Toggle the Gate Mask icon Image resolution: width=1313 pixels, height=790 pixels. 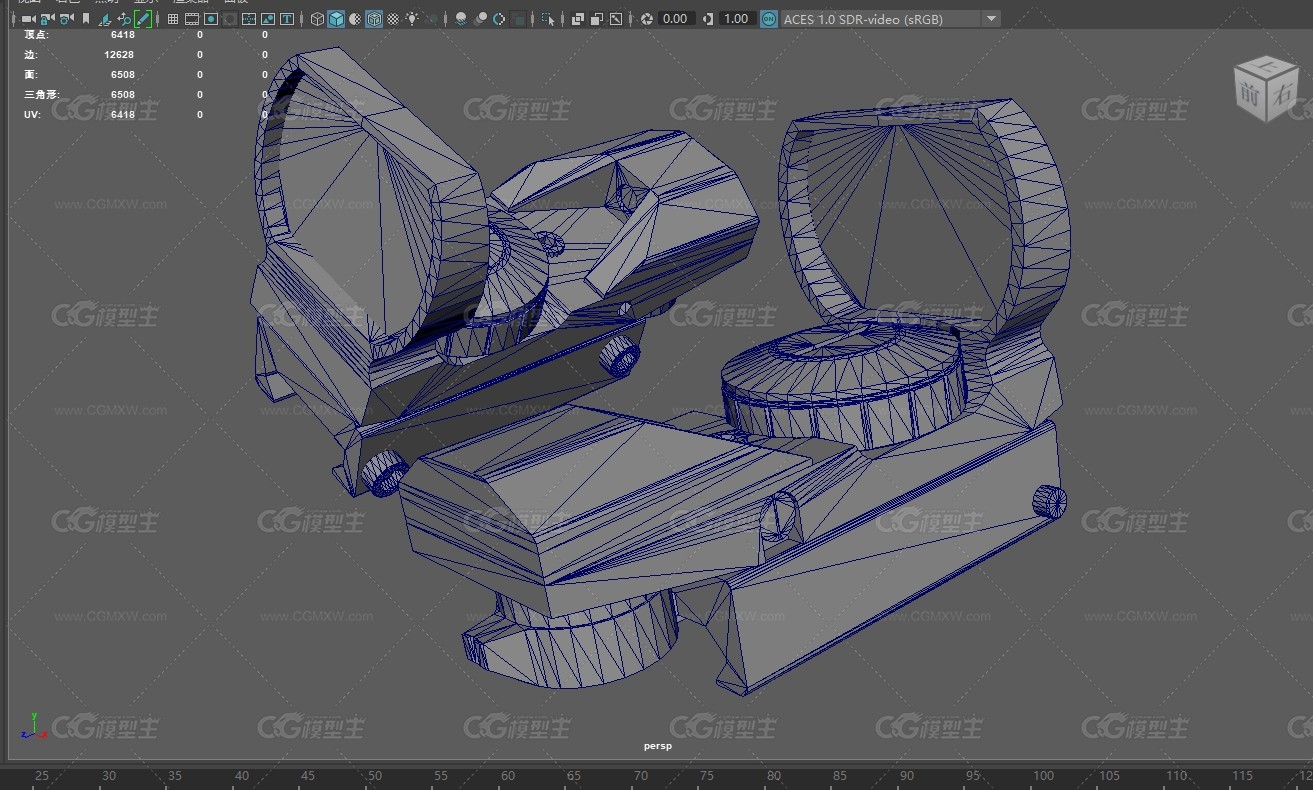click(230, 19)
